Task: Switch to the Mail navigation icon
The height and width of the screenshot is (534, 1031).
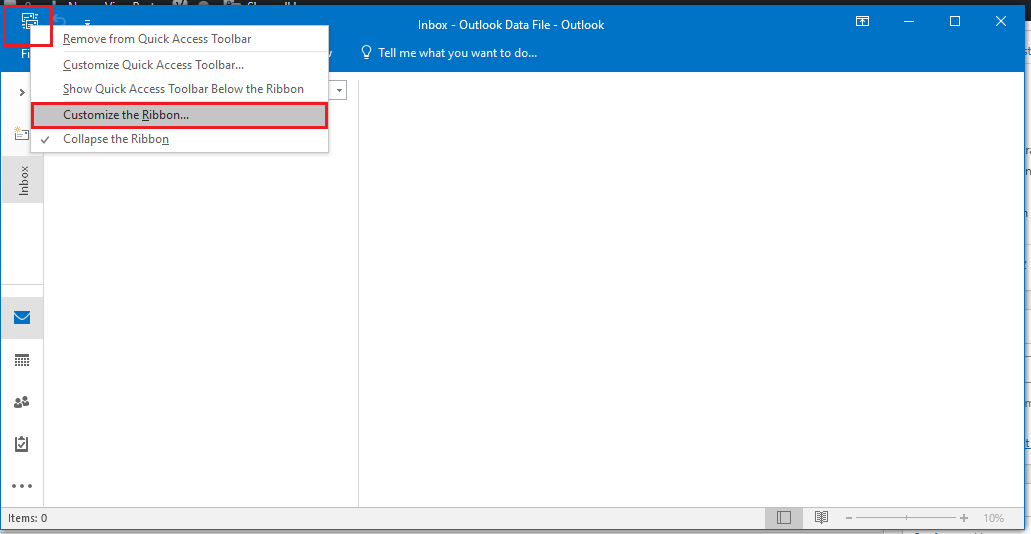Action: 22,318
